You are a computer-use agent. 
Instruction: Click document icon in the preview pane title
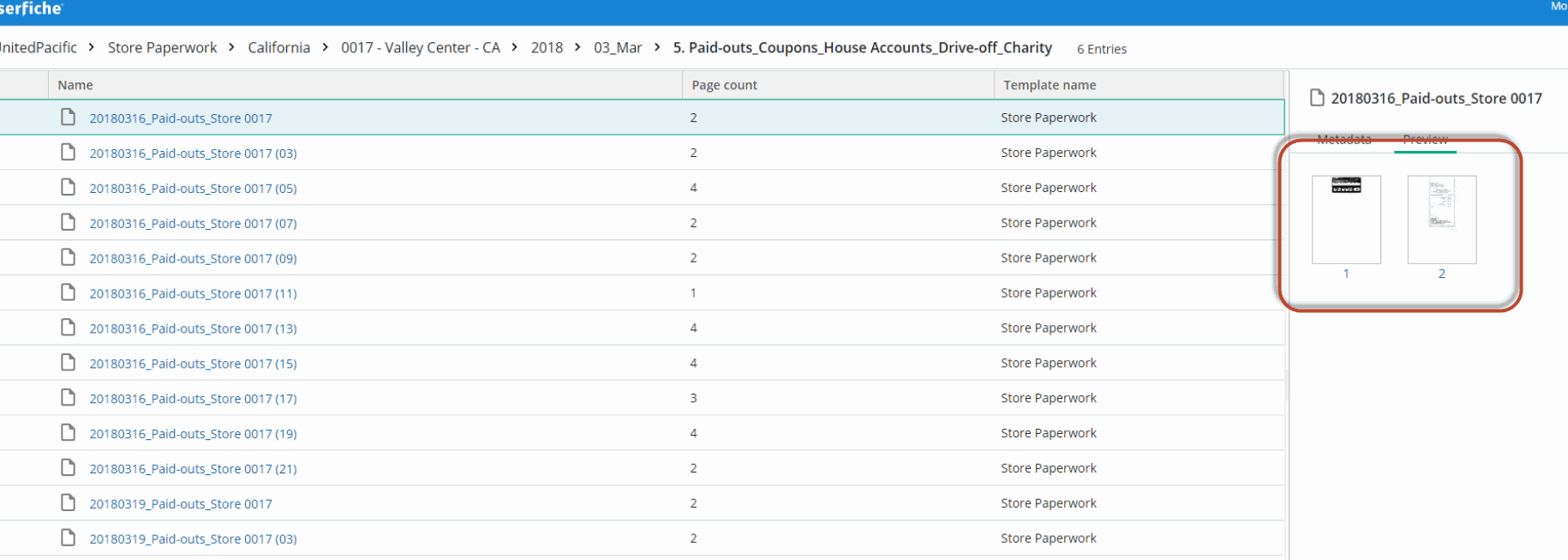pos(1317,99)
